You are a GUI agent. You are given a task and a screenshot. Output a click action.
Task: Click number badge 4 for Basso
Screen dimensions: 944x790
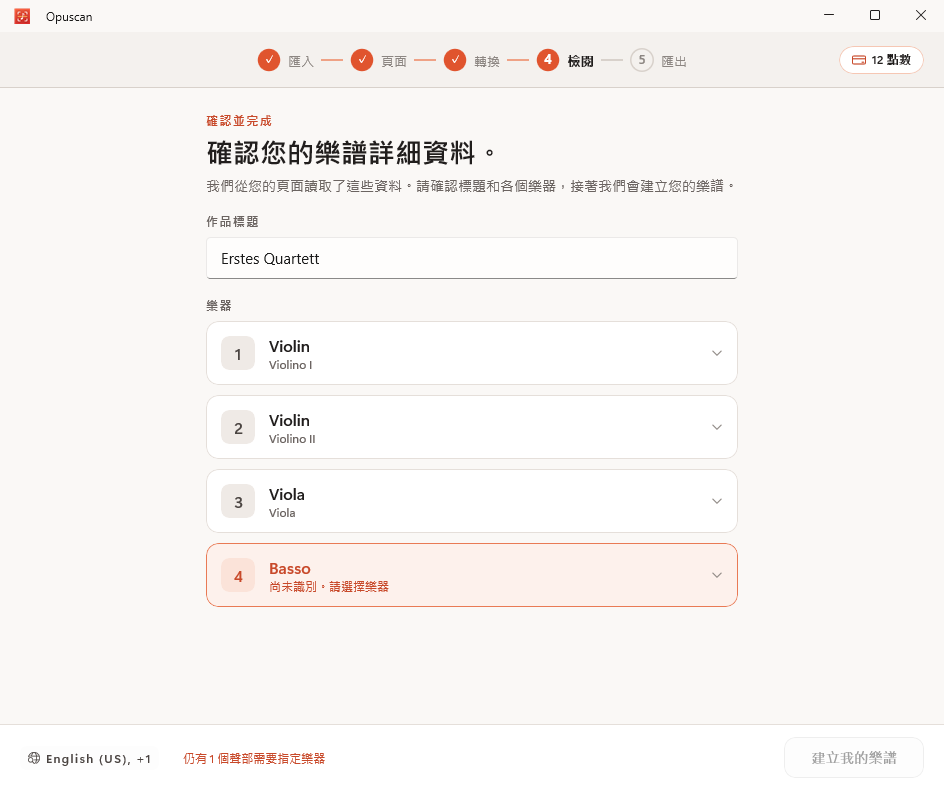click(x=238, y=576)
